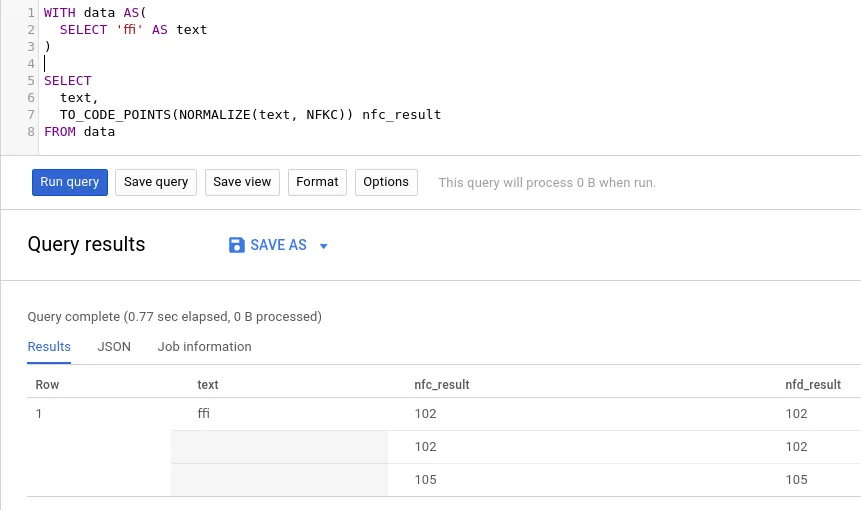View the Job information tab
Image resolution: width=861 pixels, height=510 pixels.
tap(204, 347)
